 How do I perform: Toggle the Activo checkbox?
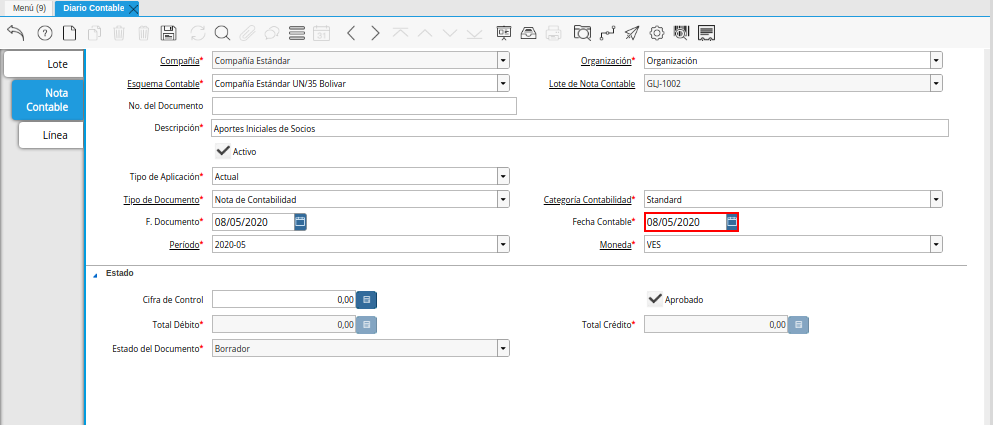tap(222, 151)
